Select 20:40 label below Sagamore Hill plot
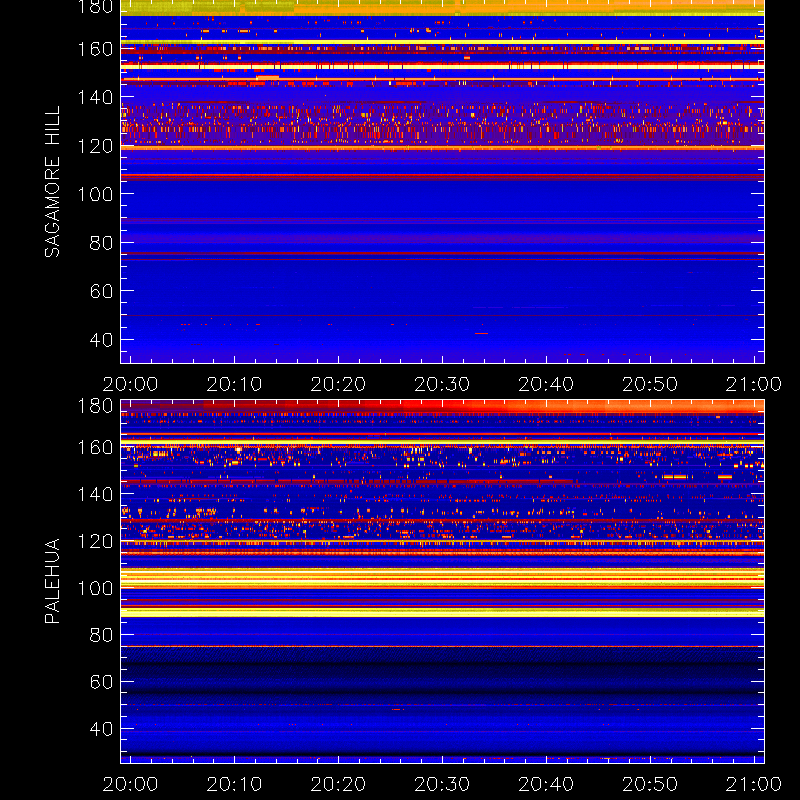 click(546, 384)
